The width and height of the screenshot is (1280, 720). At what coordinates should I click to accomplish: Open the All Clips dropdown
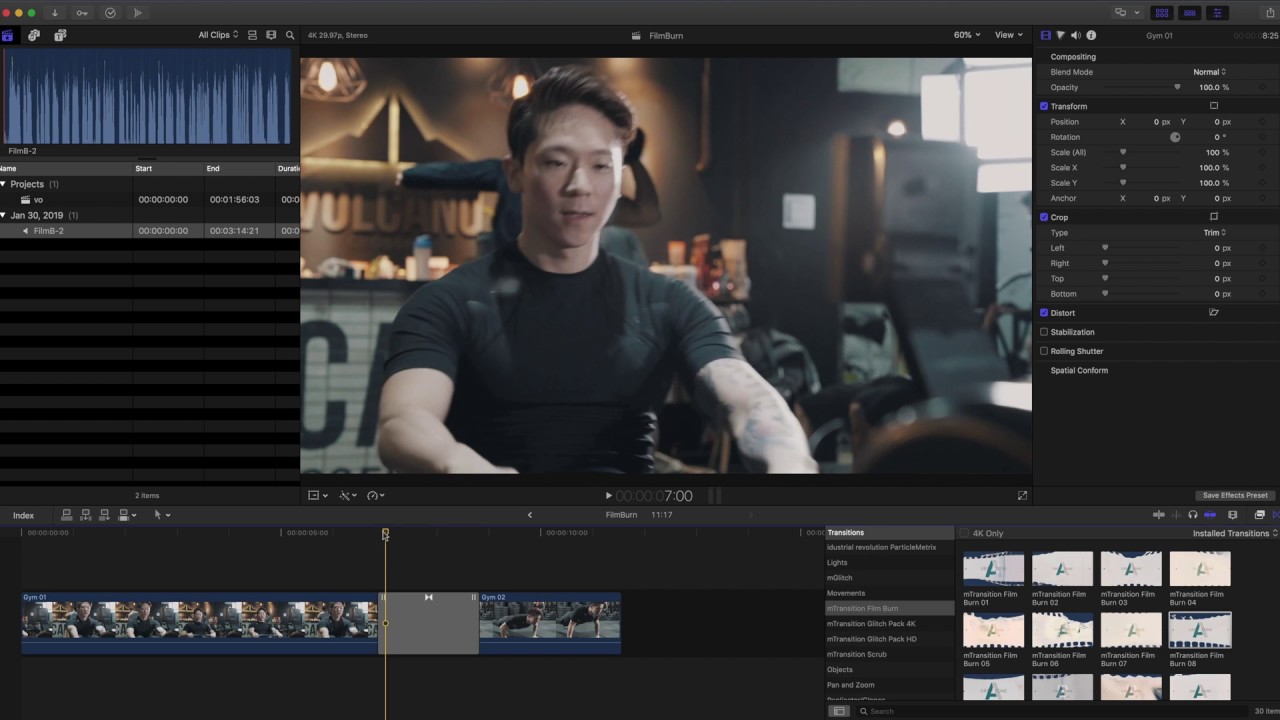click(216, 35)
